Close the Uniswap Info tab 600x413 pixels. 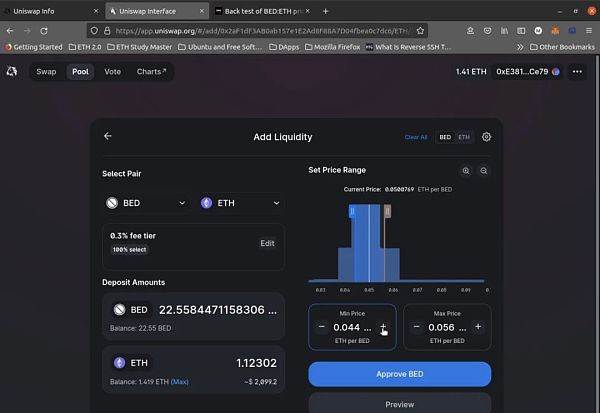(96, 11)
